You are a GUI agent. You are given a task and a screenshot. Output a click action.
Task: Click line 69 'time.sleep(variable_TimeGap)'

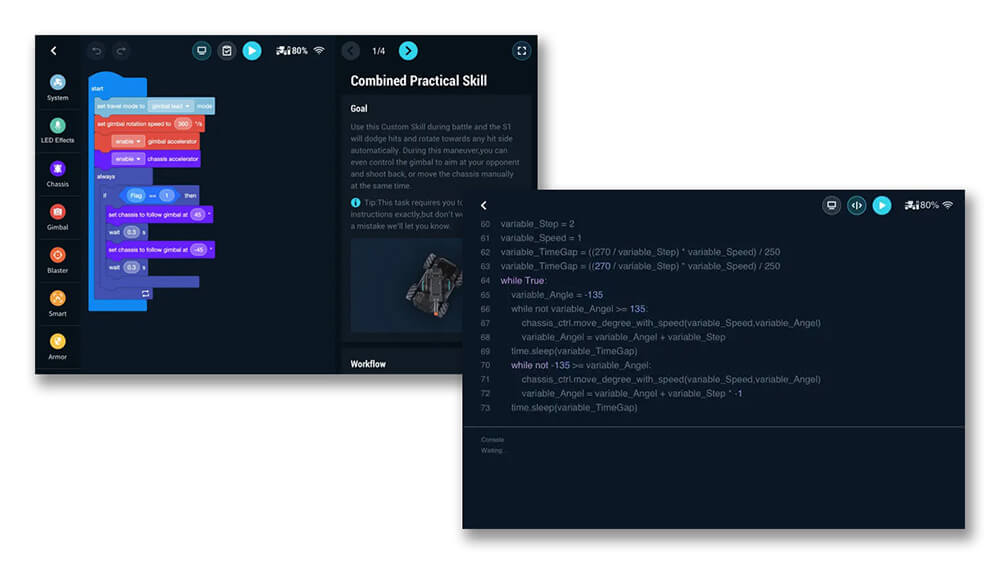[x=574, y=351]
